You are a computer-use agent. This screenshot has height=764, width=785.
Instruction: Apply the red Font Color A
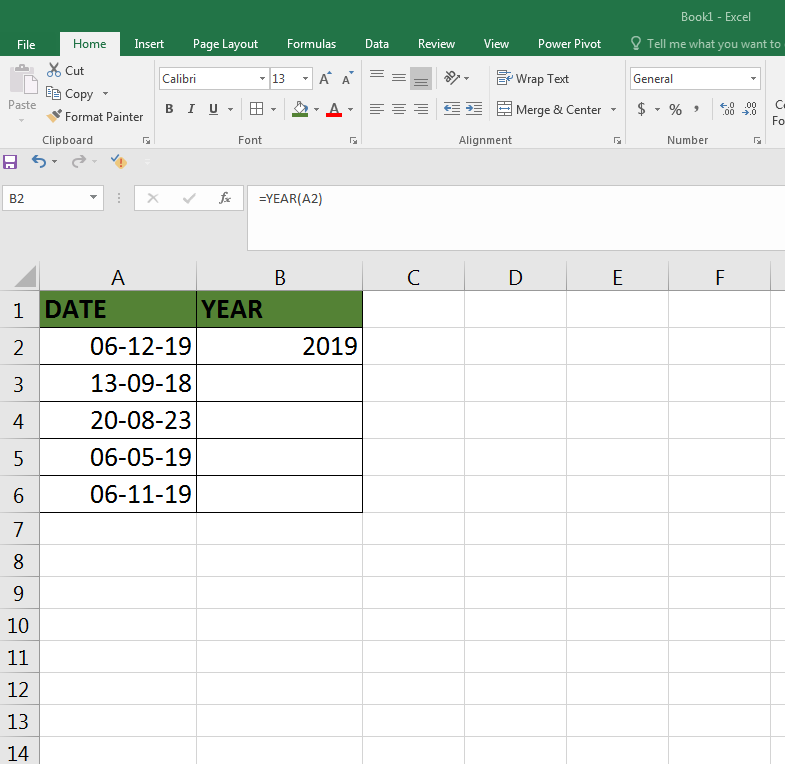click(334, 109)
